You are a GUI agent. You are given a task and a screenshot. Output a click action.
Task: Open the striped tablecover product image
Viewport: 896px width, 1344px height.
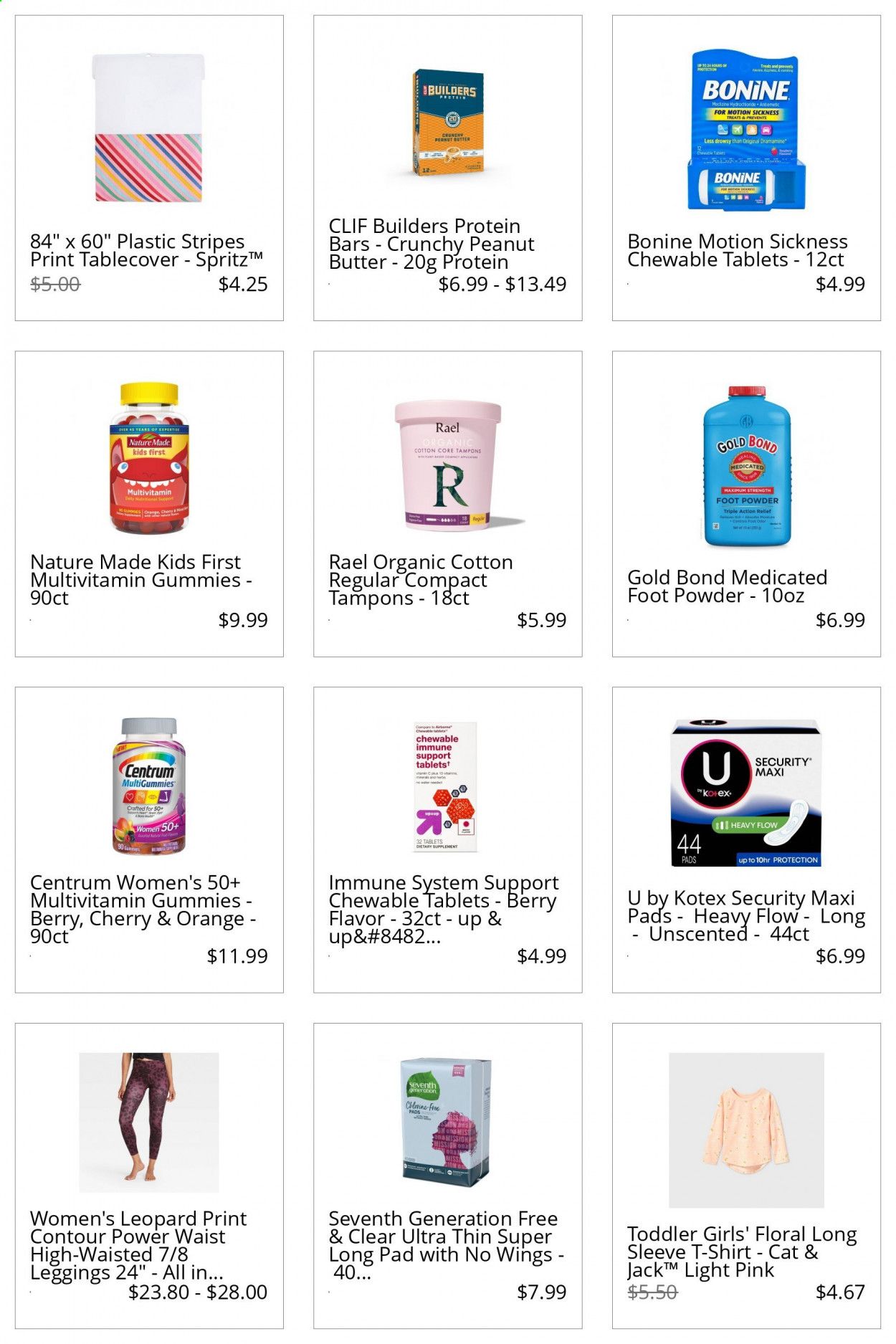149,128
